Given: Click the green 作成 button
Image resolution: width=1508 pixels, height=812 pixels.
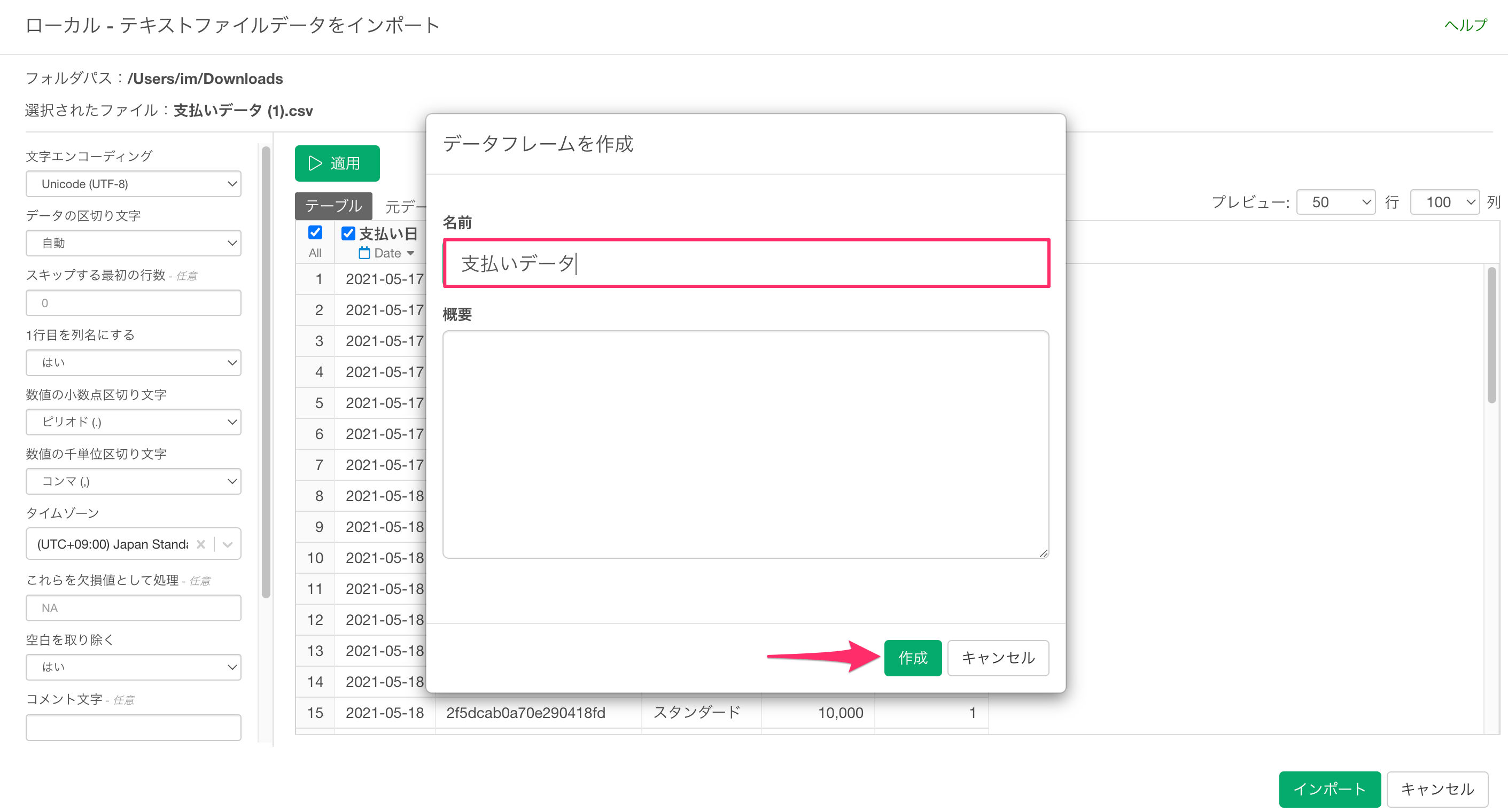Looking at the screenshot, I should coord(912,658).
